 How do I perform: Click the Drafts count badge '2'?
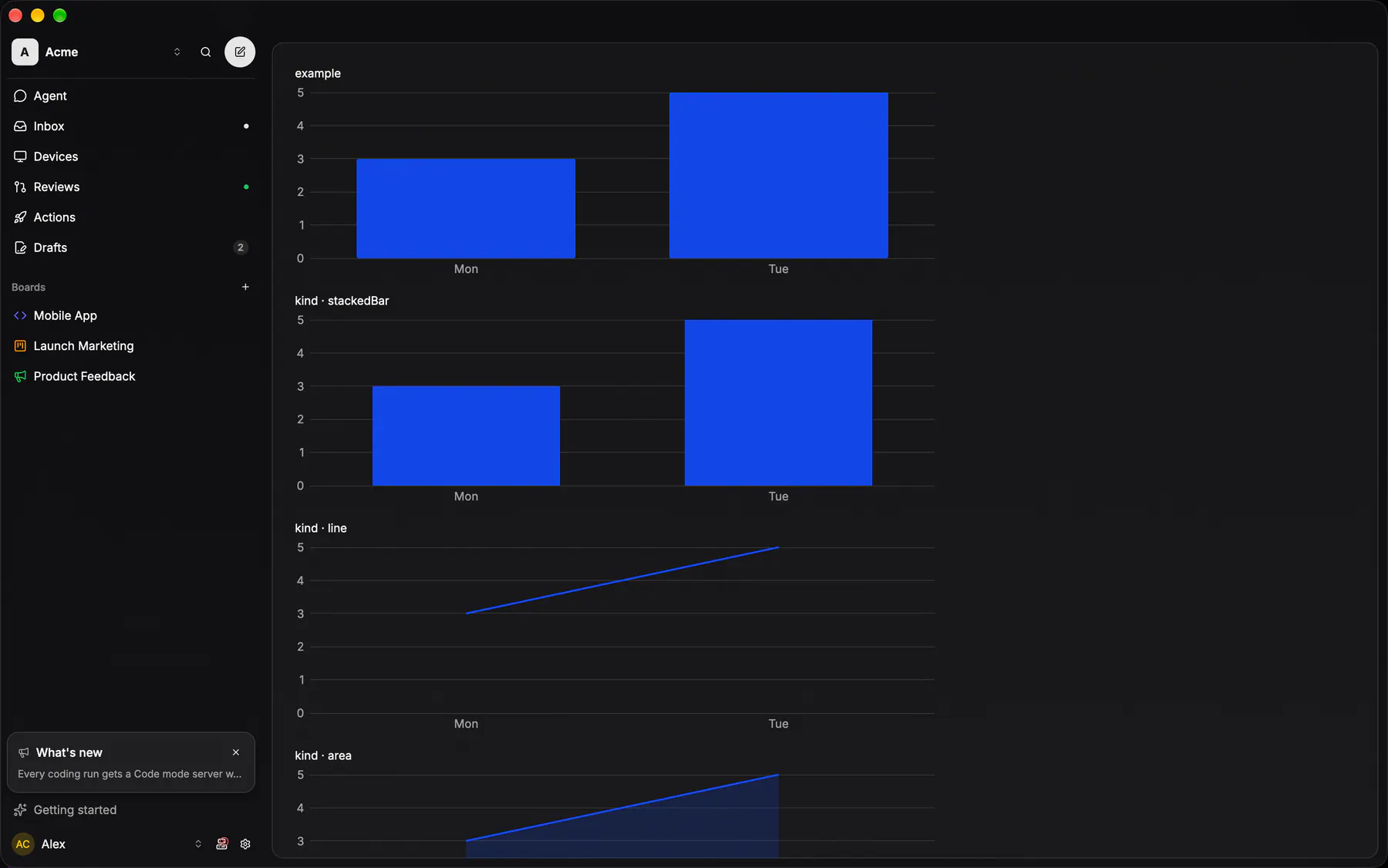click(241, 248)
